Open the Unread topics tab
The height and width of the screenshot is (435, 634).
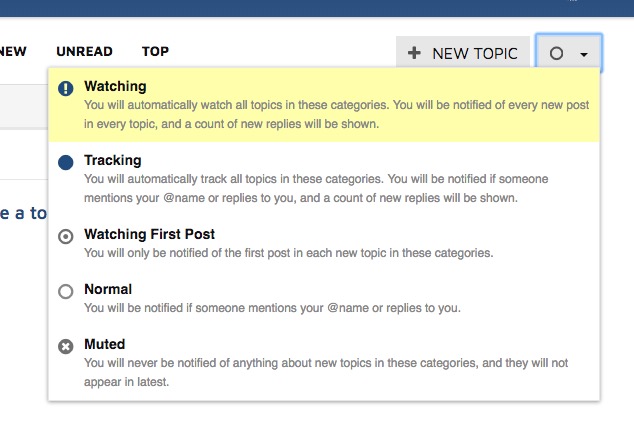pyautogui.click(x=85, y=51)
